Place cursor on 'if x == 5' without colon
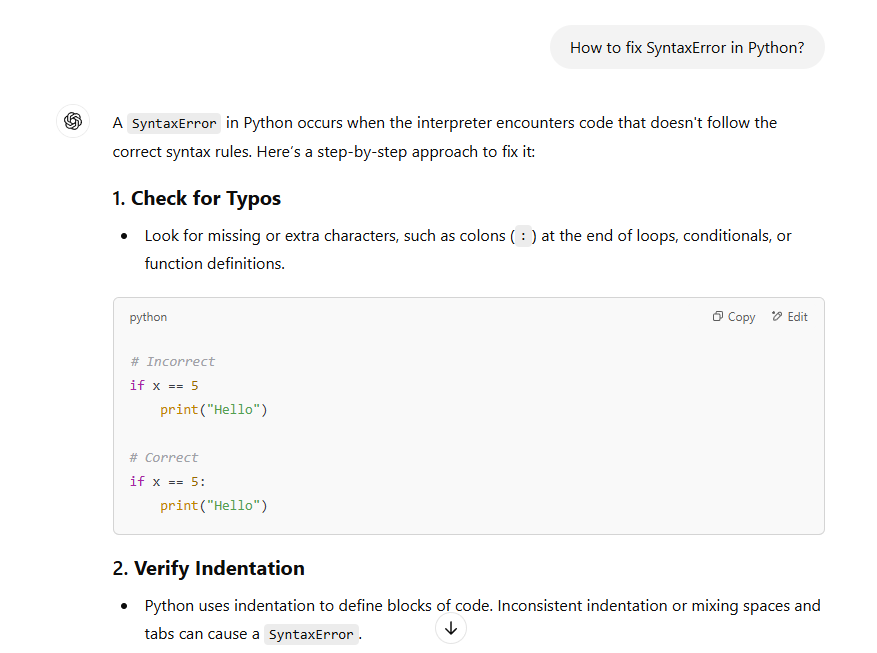Viewport: 877px width, 653px height. click(x=165, y=386)
